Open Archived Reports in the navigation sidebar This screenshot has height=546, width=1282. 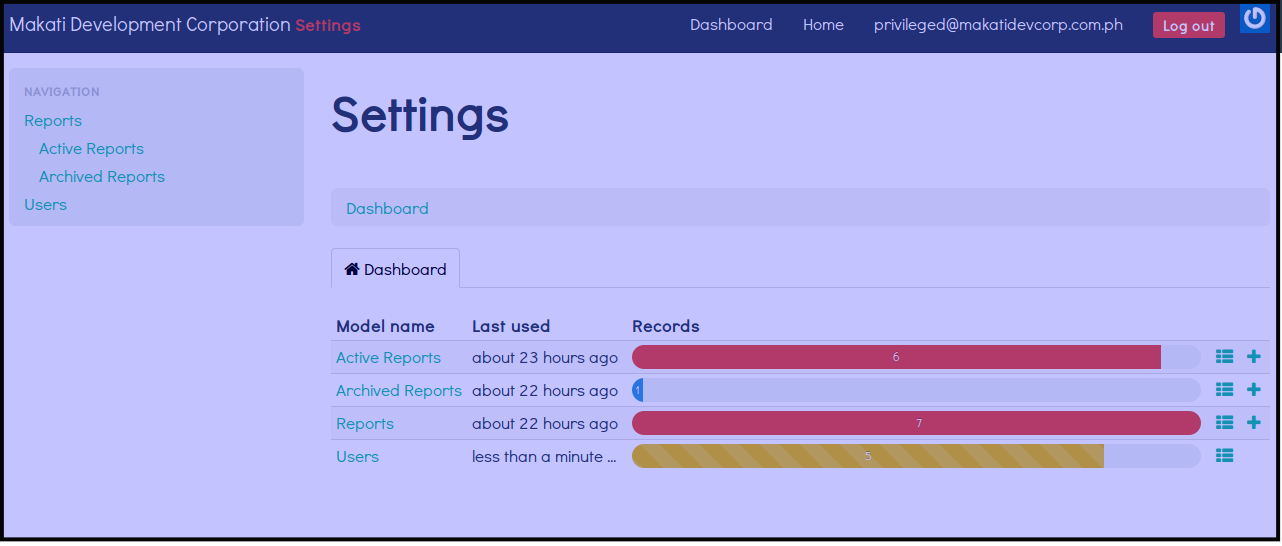coord(102,177)
